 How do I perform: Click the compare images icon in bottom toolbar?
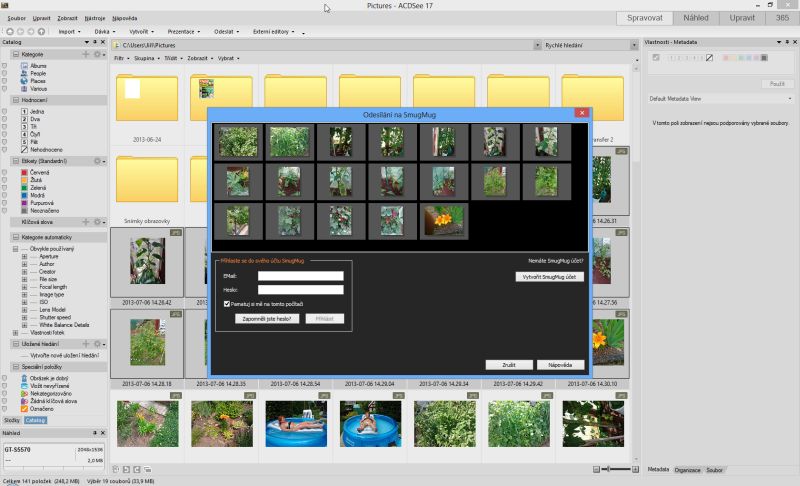pos(147,469)
